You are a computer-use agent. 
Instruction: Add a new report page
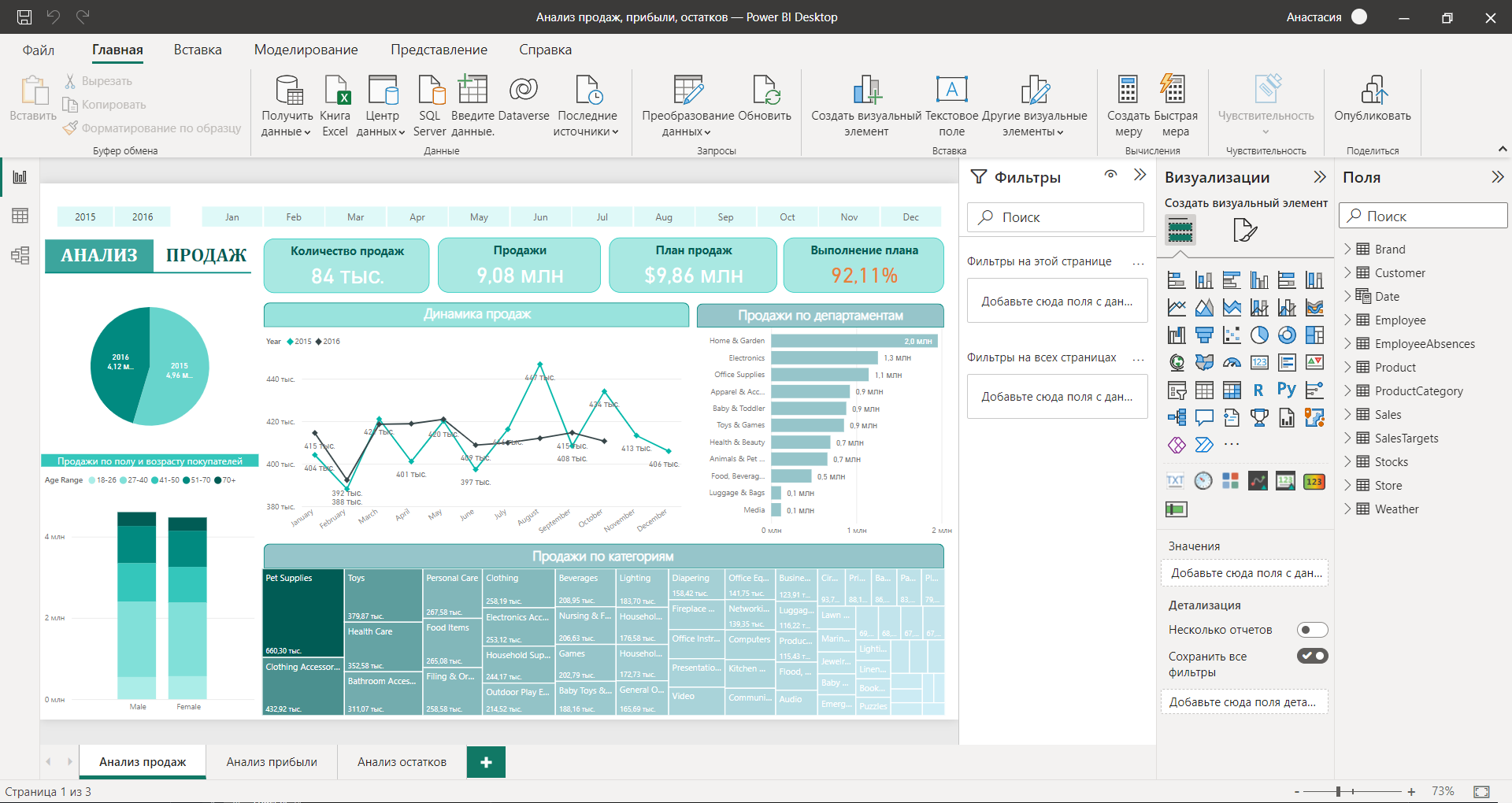[x=486, y=762]
